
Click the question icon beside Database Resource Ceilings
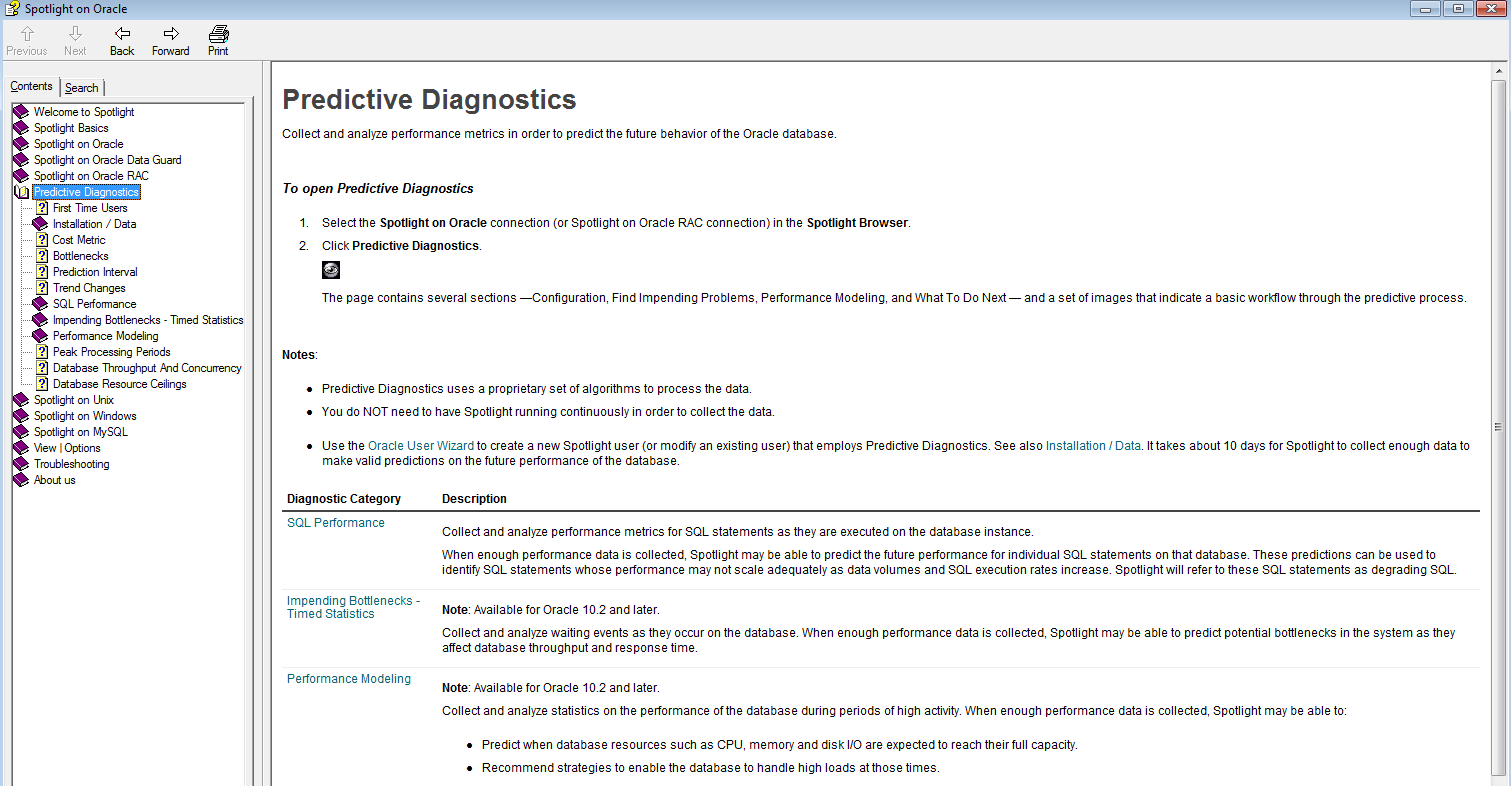pos(42,384)
